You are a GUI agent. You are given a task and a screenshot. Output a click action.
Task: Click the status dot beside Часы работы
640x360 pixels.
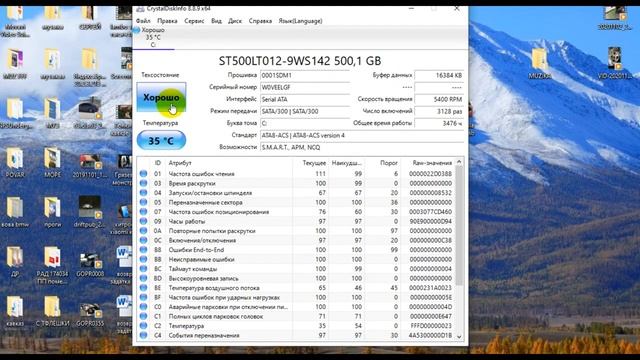[x=143, y=221]
